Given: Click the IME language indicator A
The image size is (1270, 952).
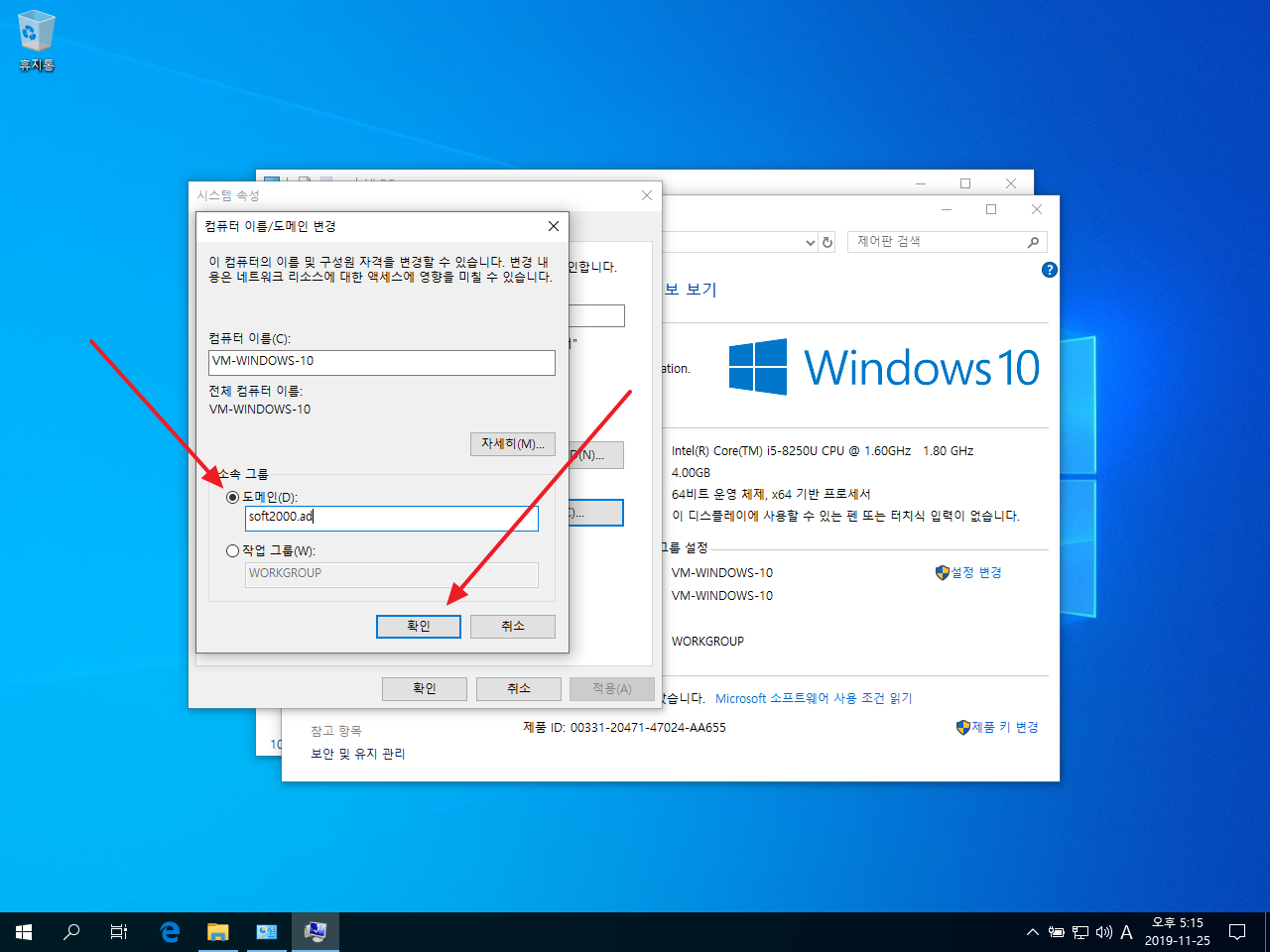Looking at the screenshot, I should tap(1126, 932).
